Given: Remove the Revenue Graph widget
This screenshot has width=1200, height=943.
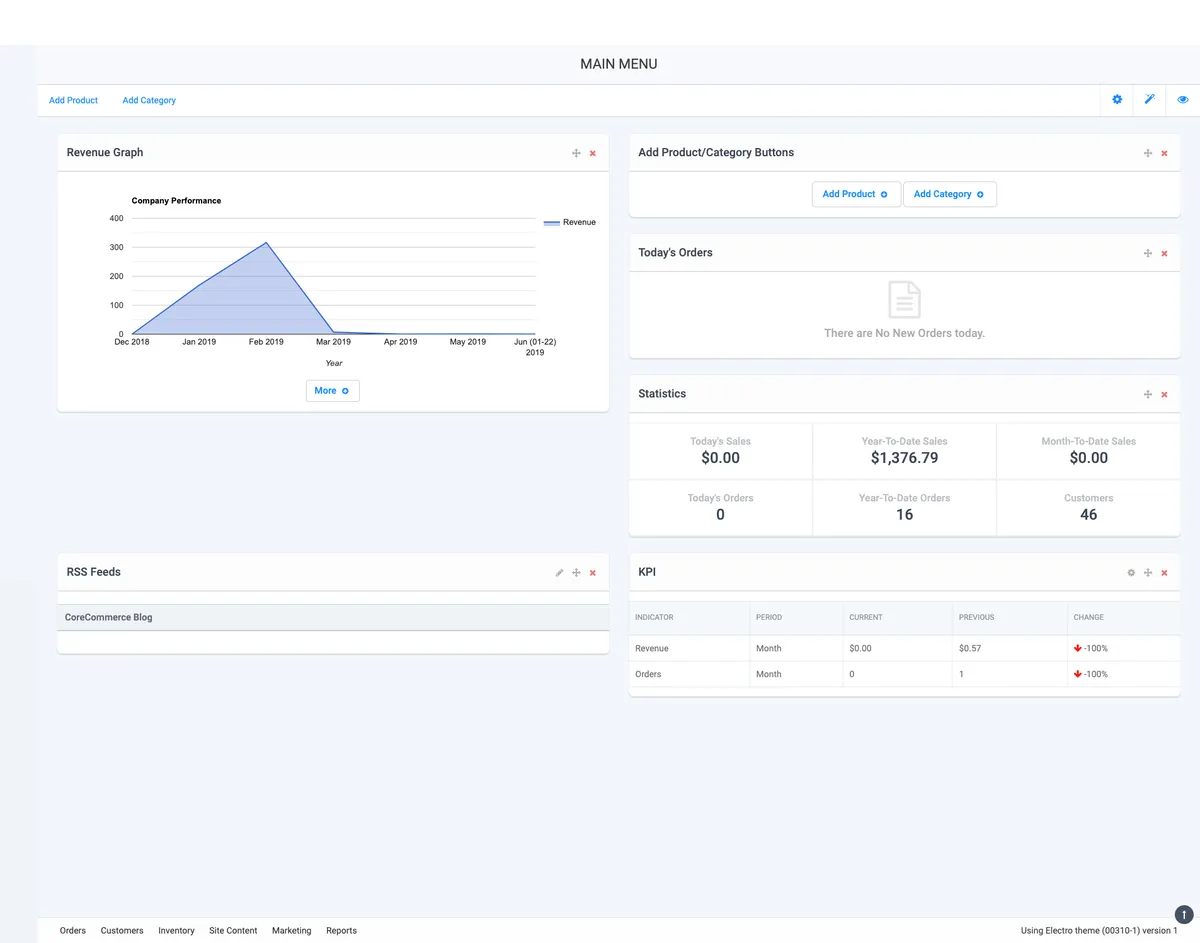Looking at the screenshot, I should [593, 153].
